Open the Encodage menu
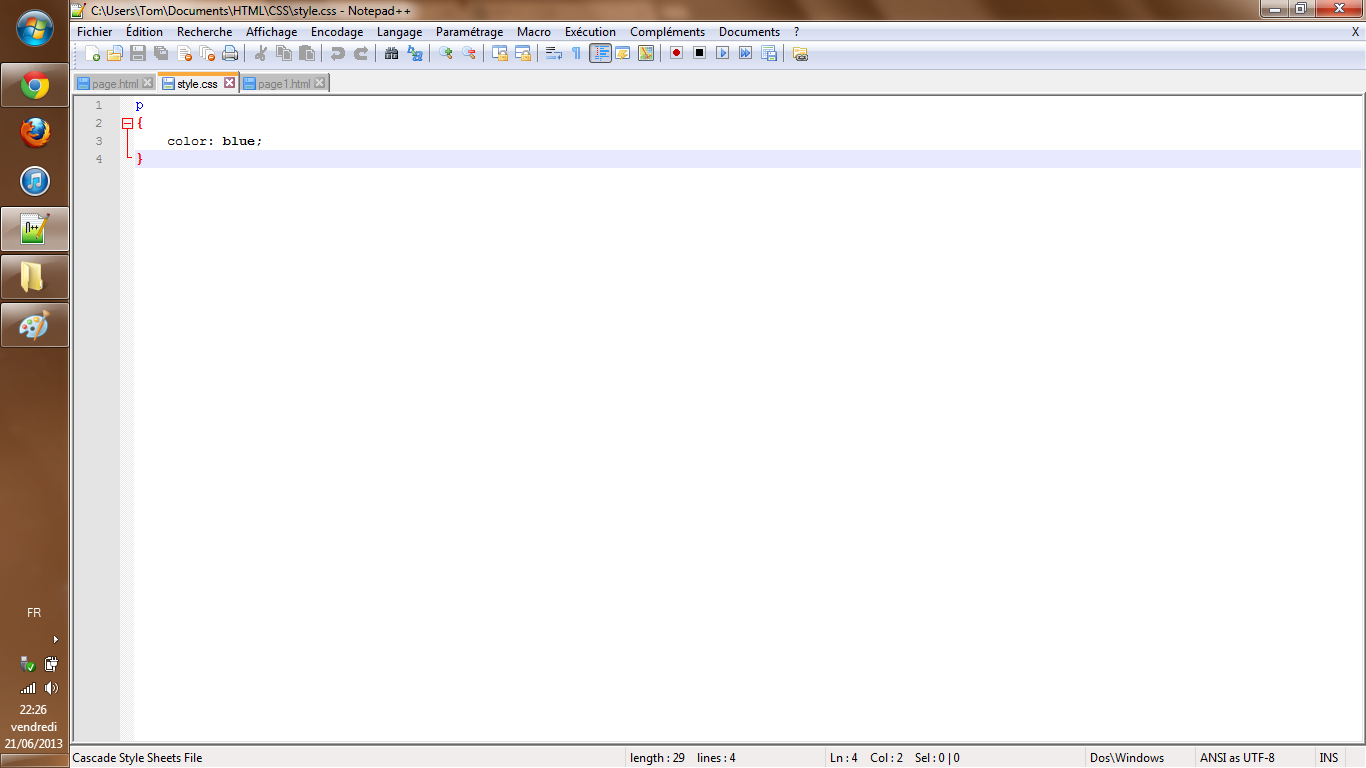 click(x=337, y=32)
